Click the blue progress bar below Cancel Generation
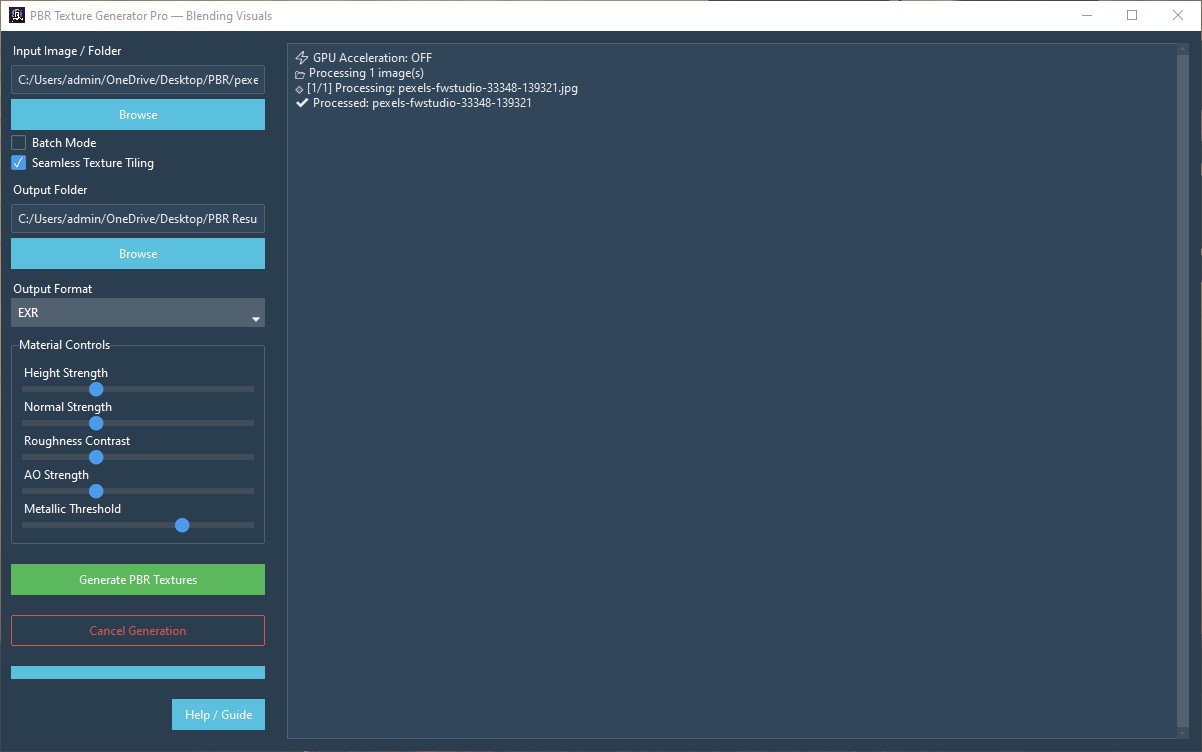1202x752 pixels. [x=138, y=672]
